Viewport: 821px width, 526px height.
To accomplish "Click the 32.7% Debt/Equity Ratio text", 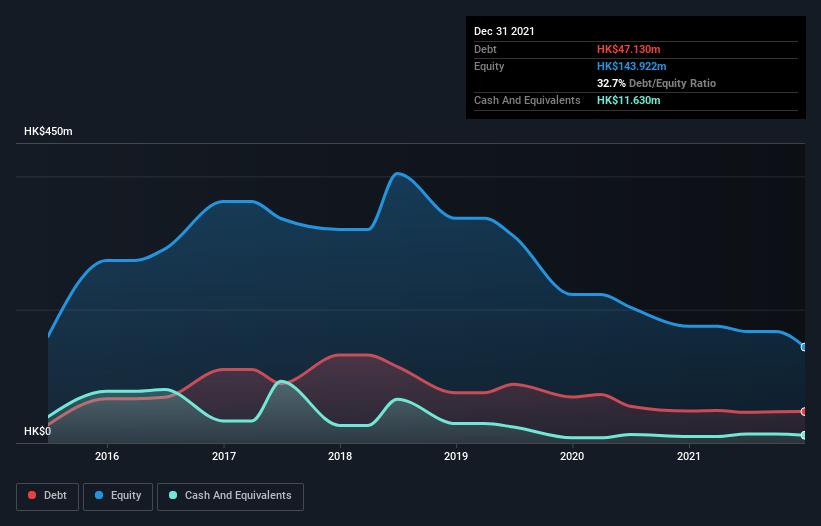I will point(656,83).
